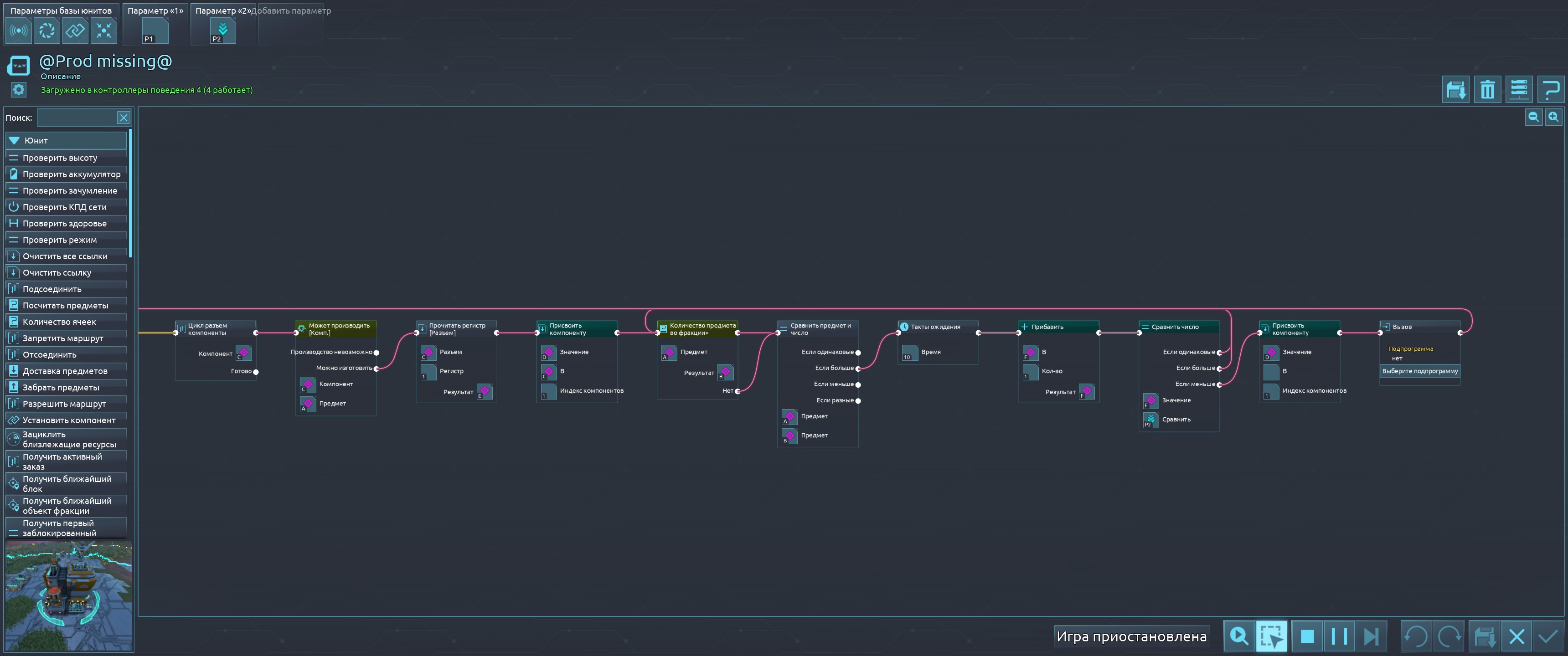Screen dimensions: 1568x656
Task: Click the question mark help icon
Action: (1550, 90)
